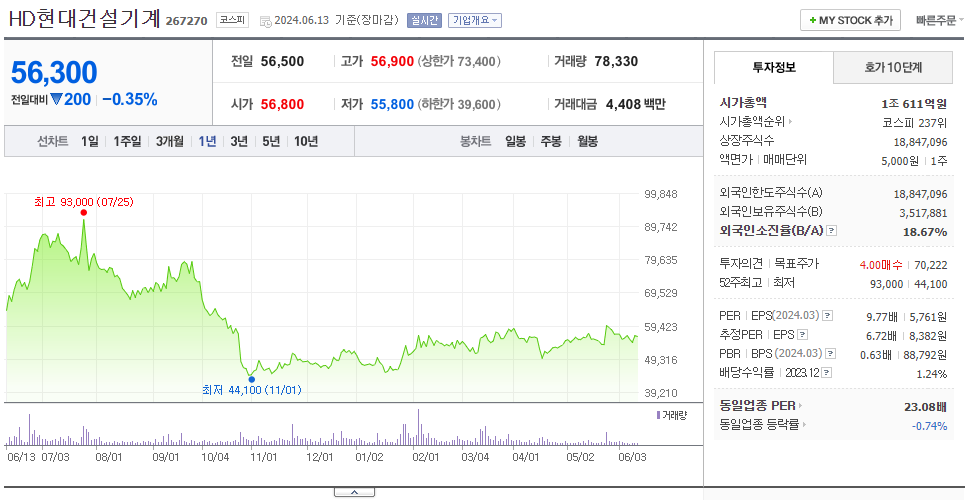Click the 거래량 legend in volume chart
Screen dimensions: 968x500
[x=672, y=415]
